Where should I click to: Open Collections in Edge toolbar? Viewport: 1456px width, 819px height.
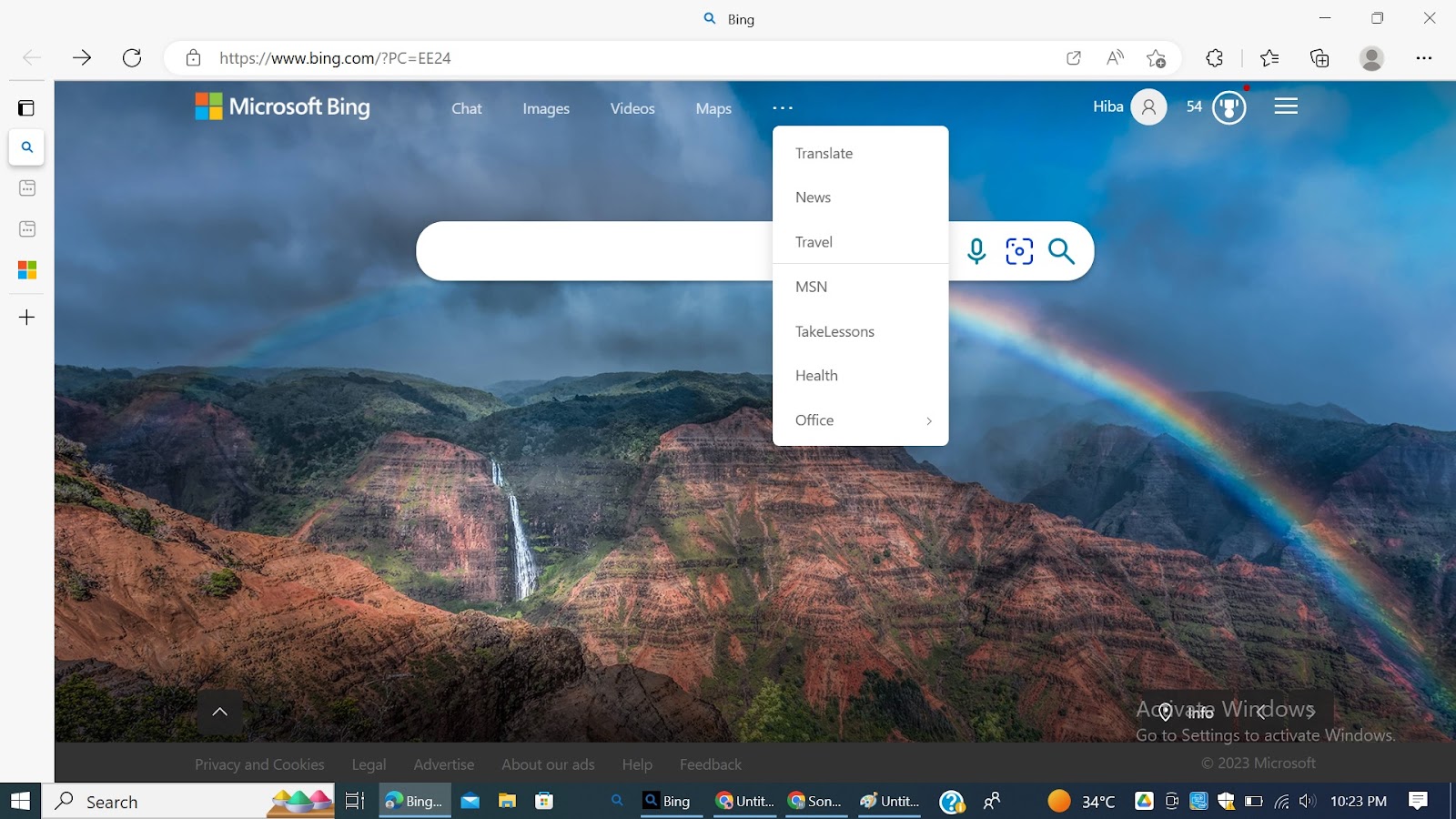click(1319, 58)
